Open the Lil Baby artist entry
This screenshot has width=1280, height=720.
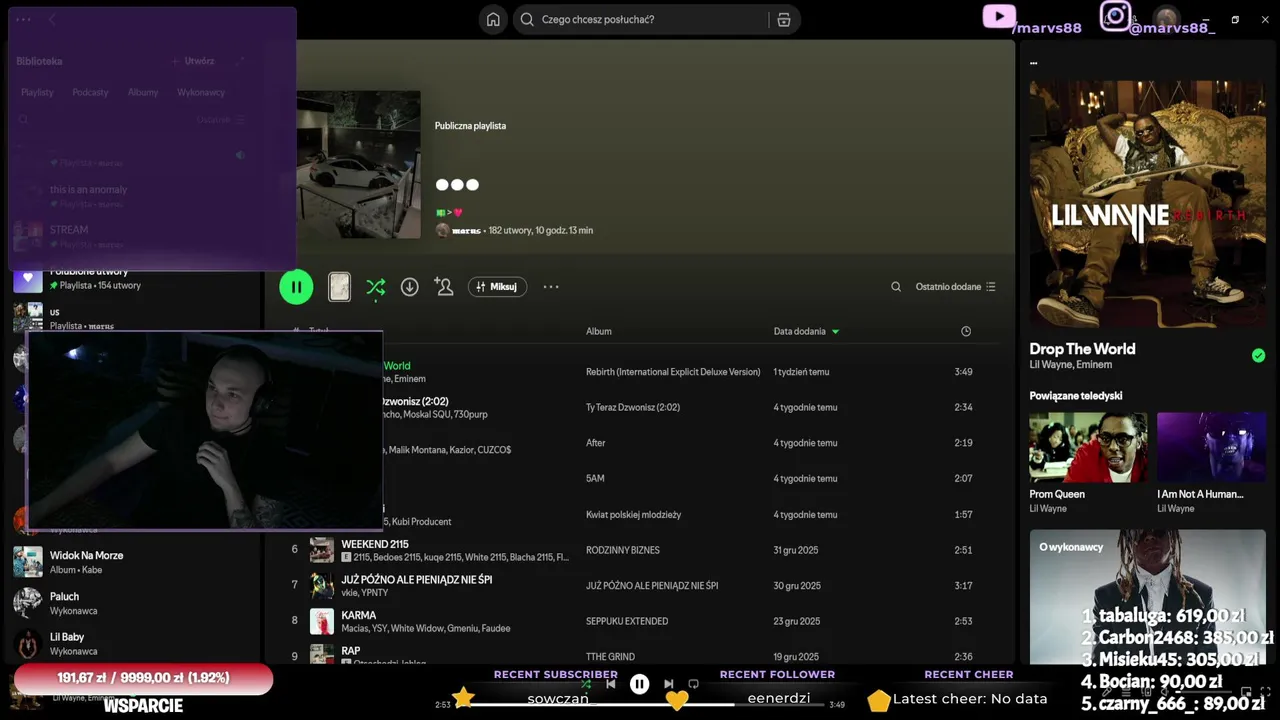coord(130,643)
